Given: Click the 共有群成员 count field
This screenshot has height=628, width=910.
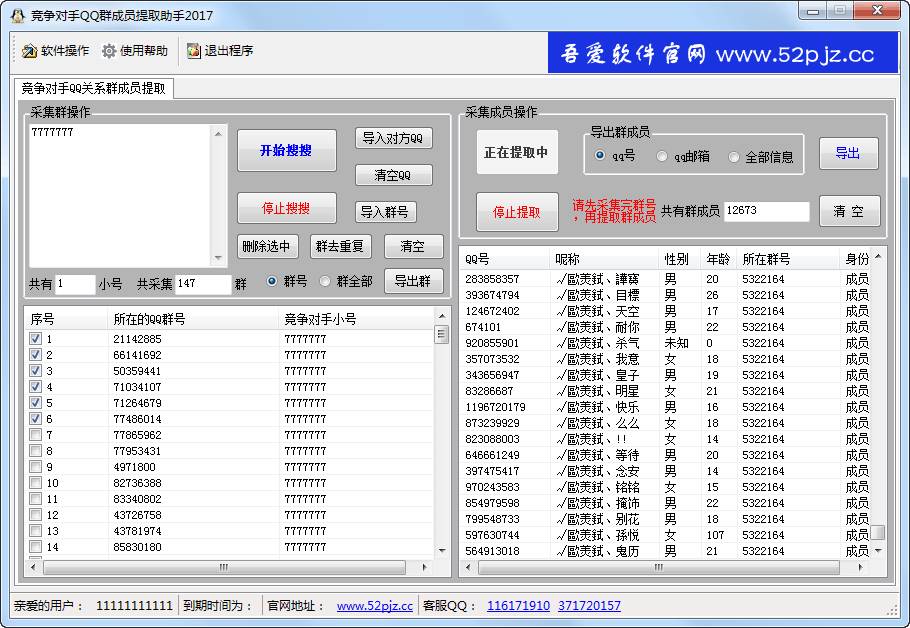Looking at the screenshot, I should 766,211.
